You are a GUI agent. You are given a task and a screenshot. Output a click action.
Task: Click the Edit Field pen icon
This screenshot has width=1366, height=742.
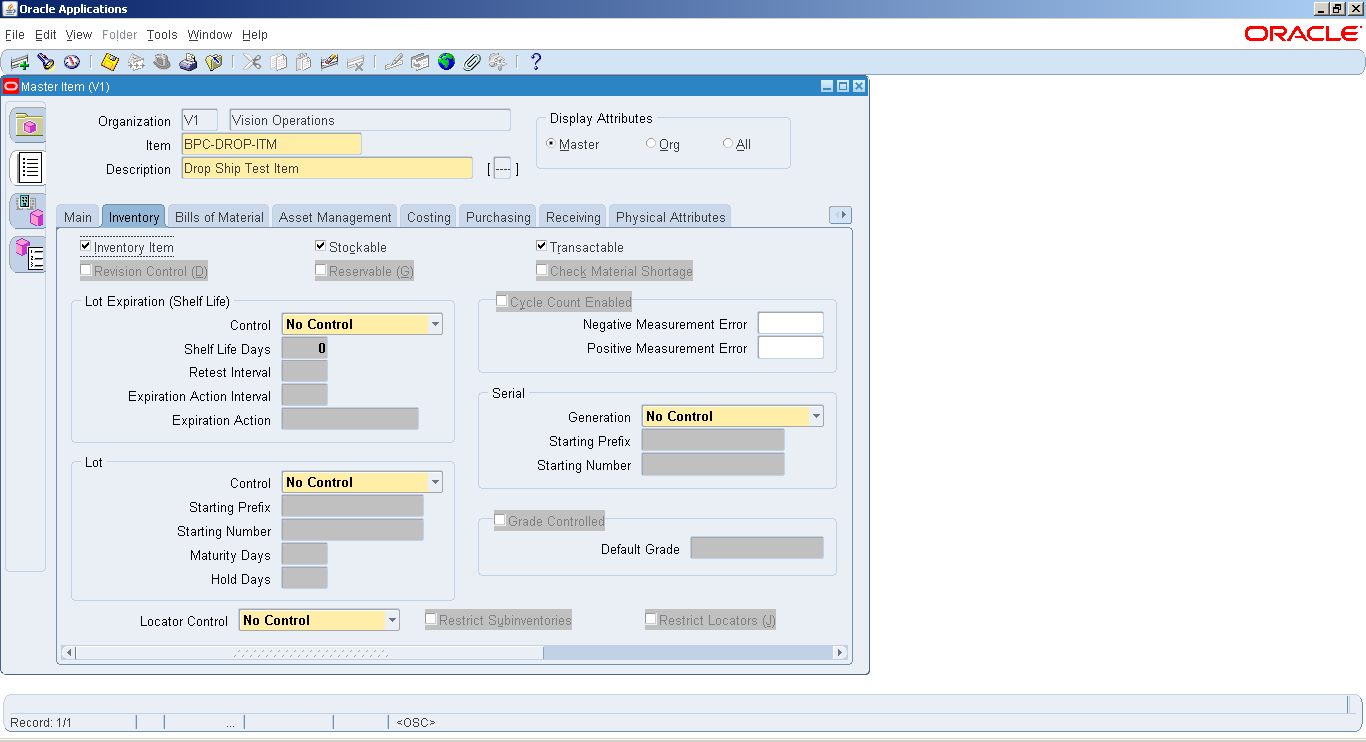pos(394,62)
